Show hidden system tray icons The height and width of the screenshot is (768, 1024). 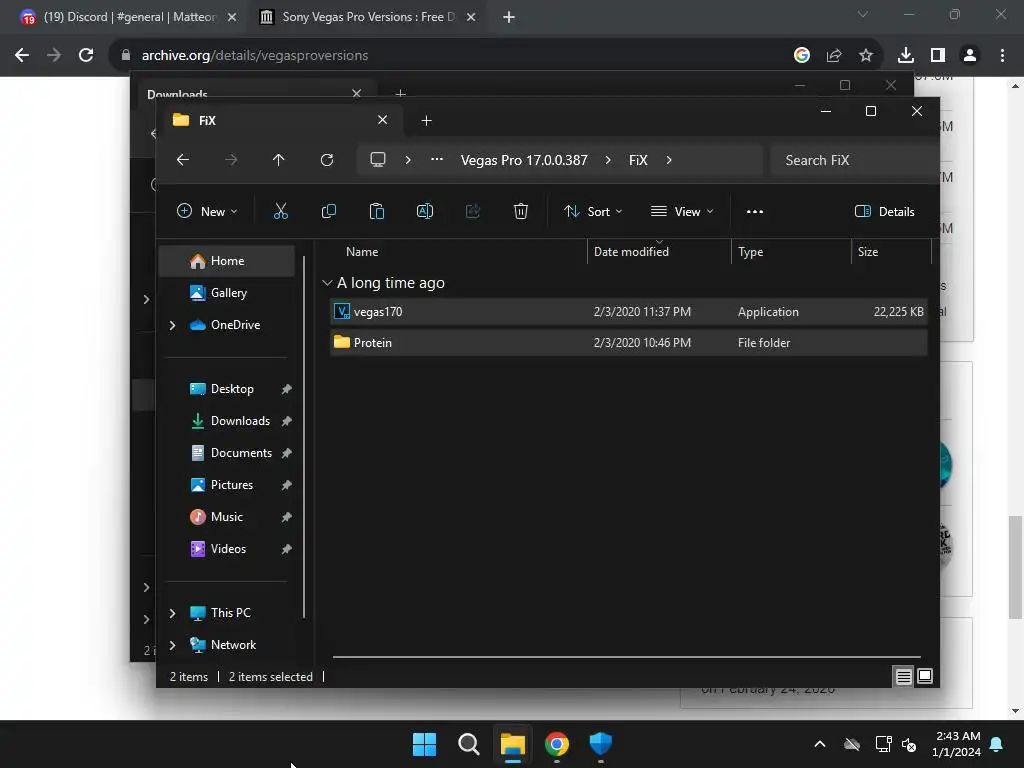[x=820, y=744]
